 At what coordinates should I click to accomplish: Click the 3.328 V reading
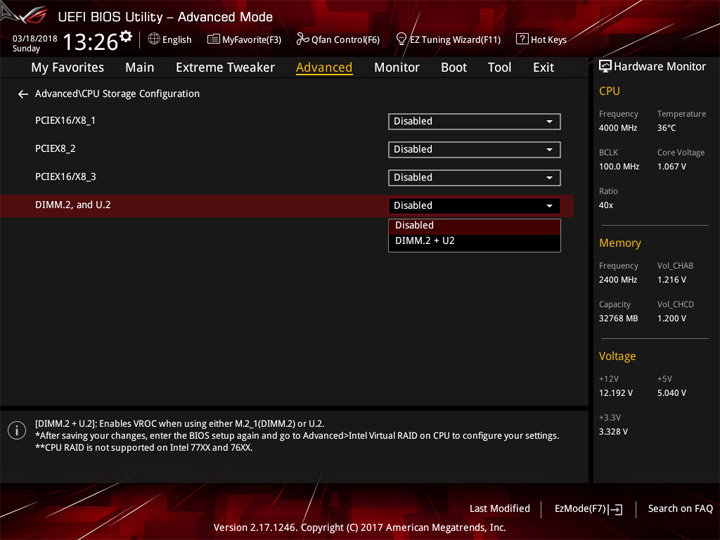[613, 432]
